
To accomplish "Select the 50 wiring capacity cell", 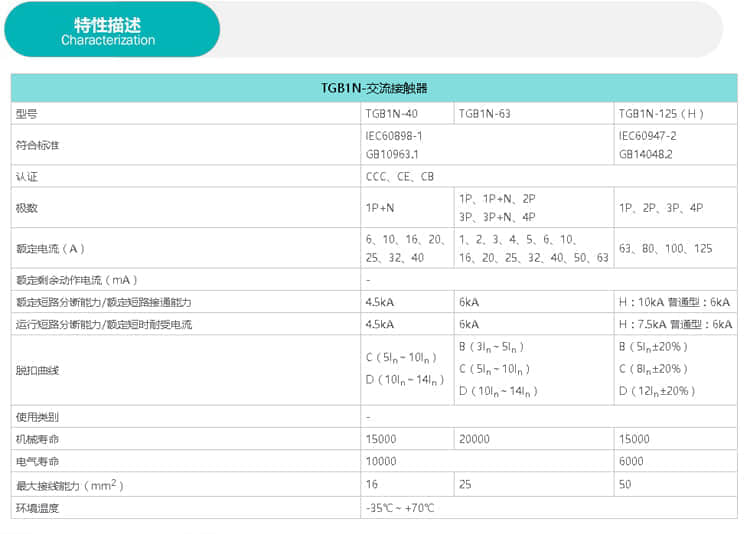I will tap(625, 484).
